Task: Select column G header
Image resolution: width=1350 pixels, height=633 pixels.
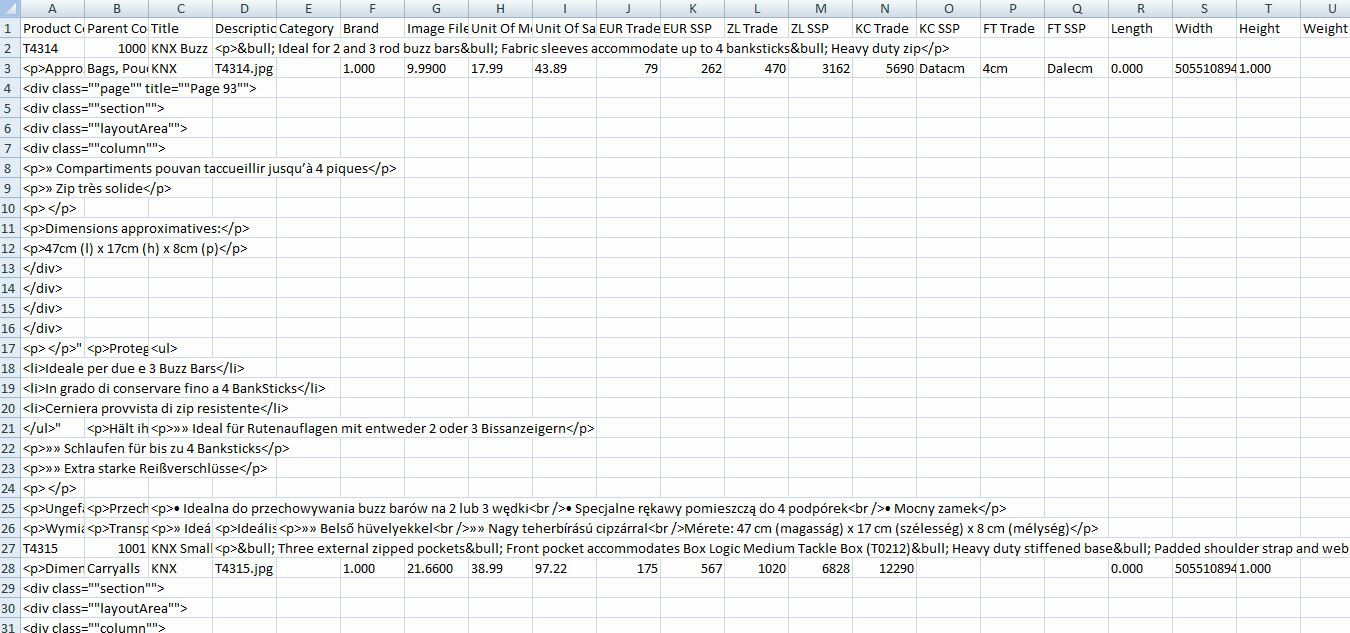Action: pyautogui.click(x=436, y=9)
